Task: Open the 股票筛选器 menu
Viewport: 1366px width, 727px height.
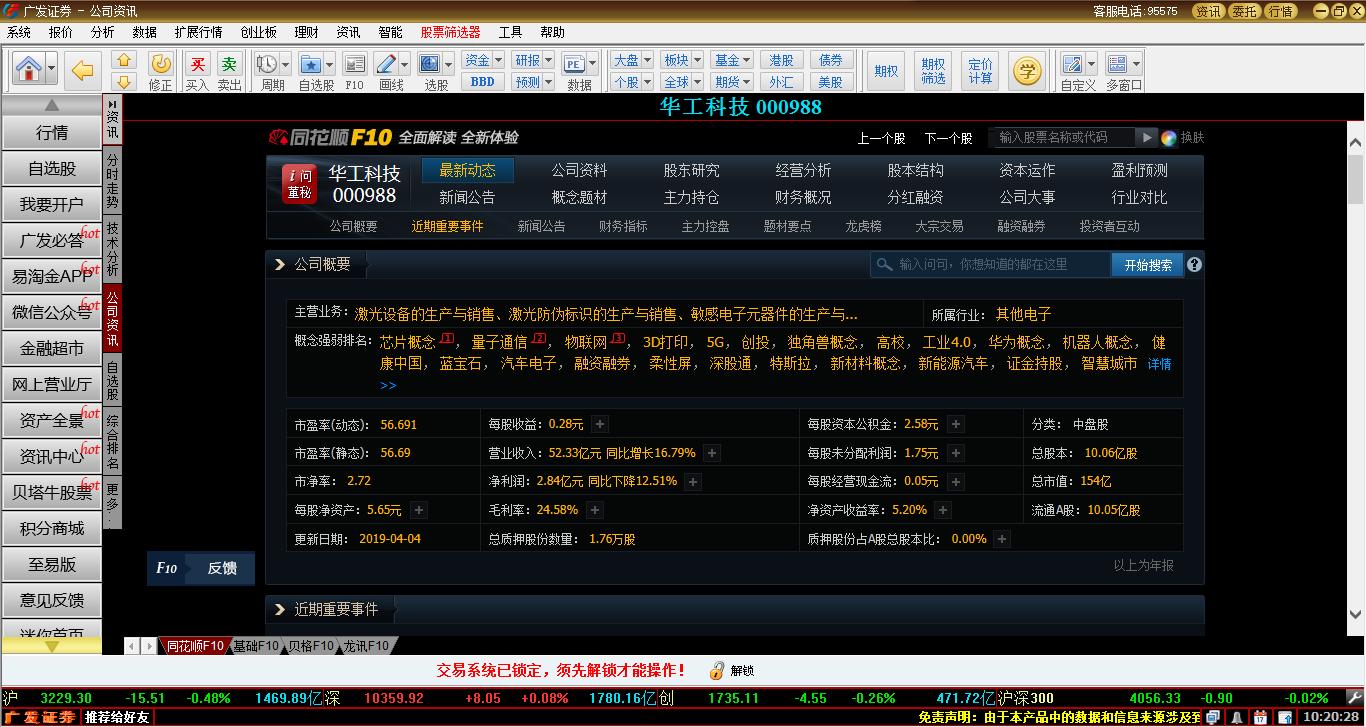Action: [x=450, y=31]
